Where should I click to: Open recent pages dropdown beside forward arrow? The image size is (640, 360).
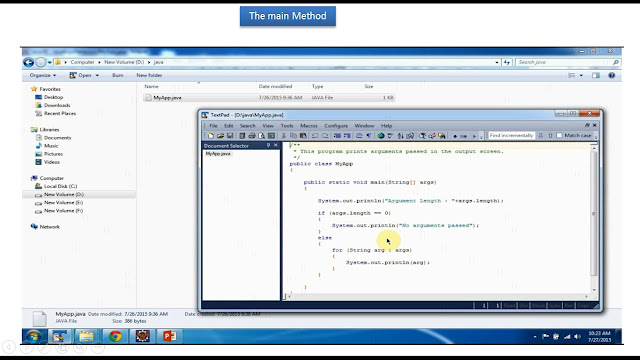pyautogui.click(x=49, y=62)
